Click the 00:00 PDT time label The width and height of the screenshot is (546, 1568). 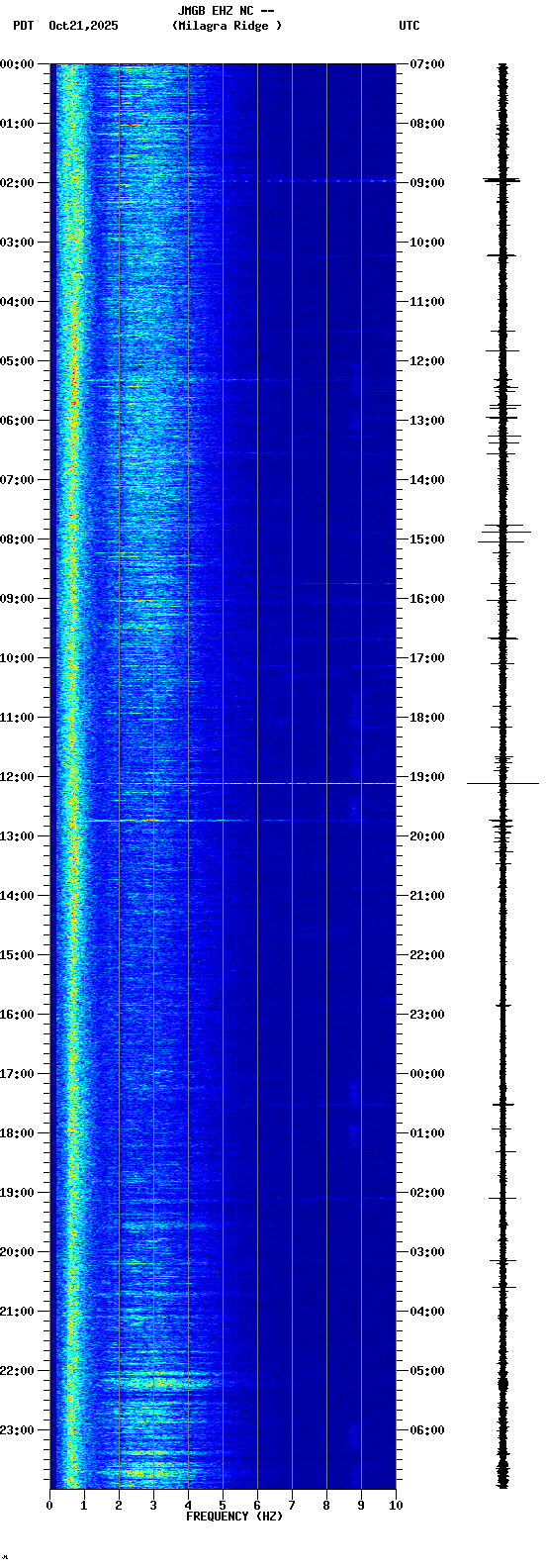tap(18, 64)
